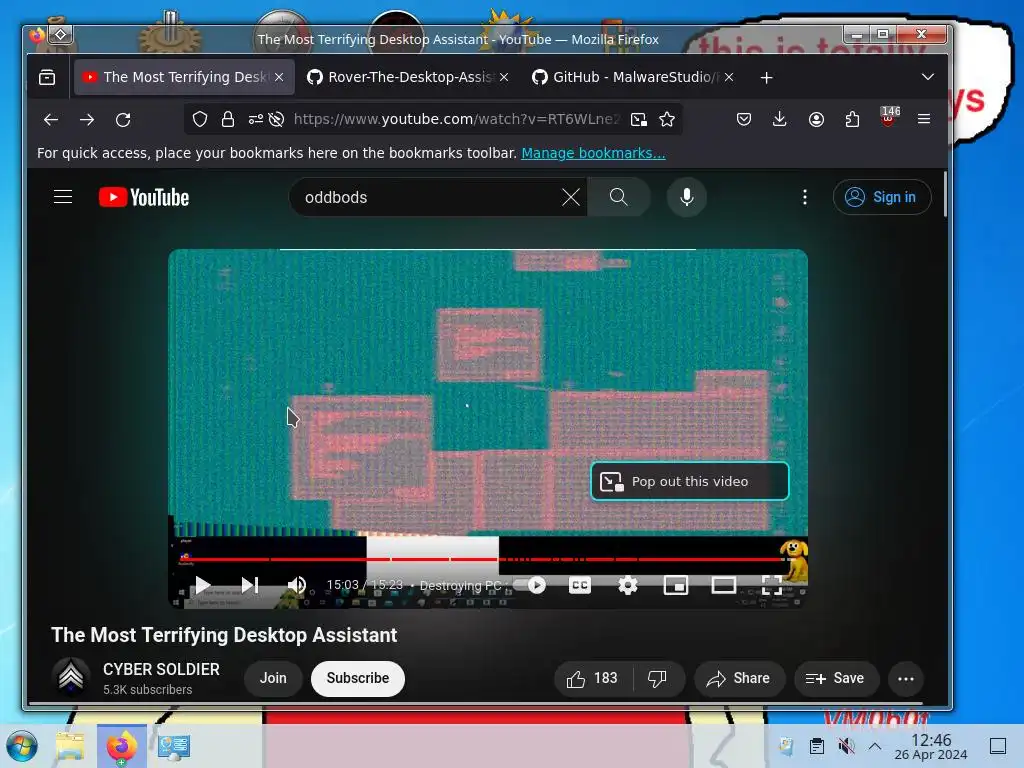Open the Firefox account icon
This screenshot has height=768, width=1024.
[x=816, y=119]
